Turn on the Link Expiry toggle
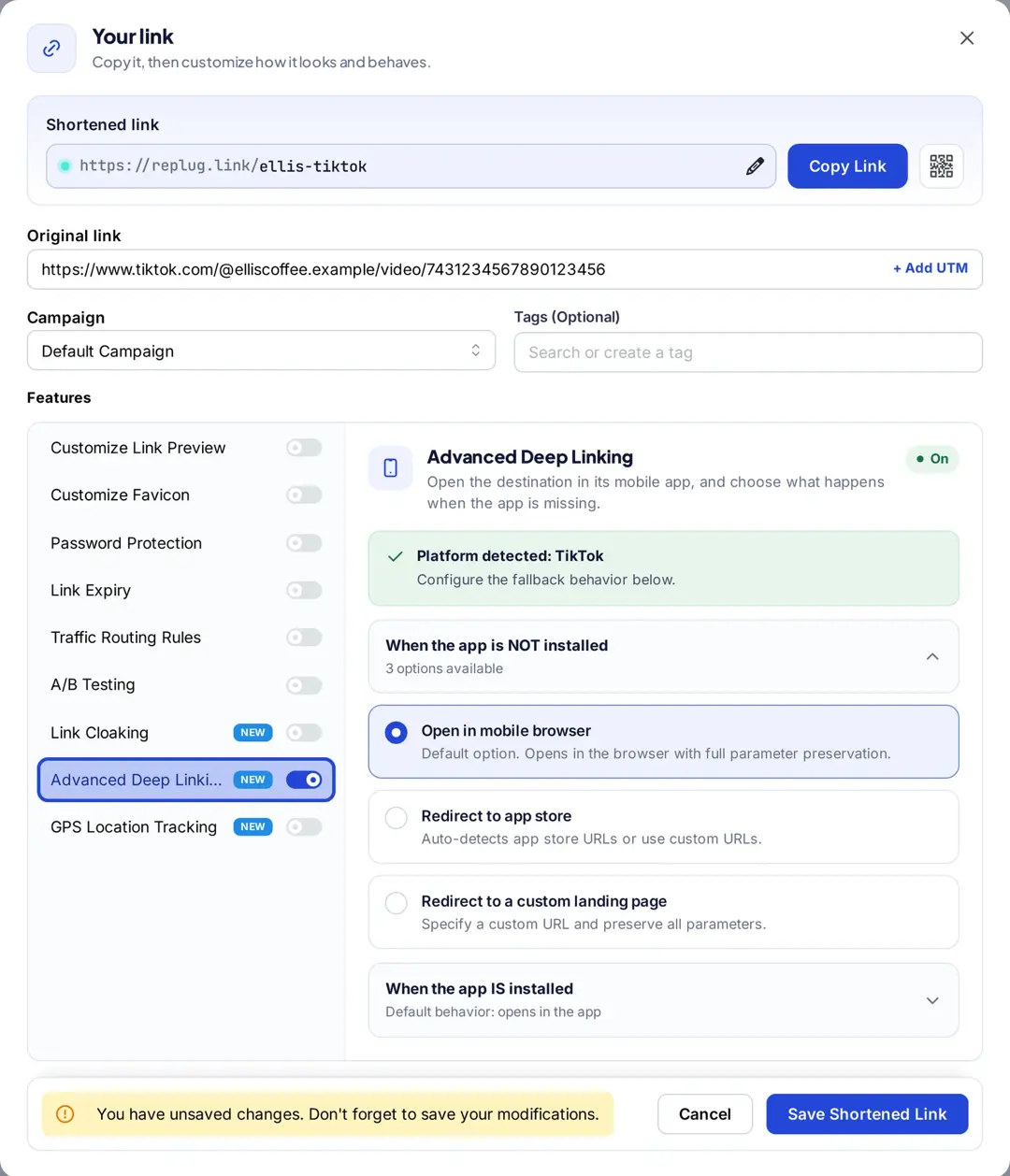 click(304, 590)
